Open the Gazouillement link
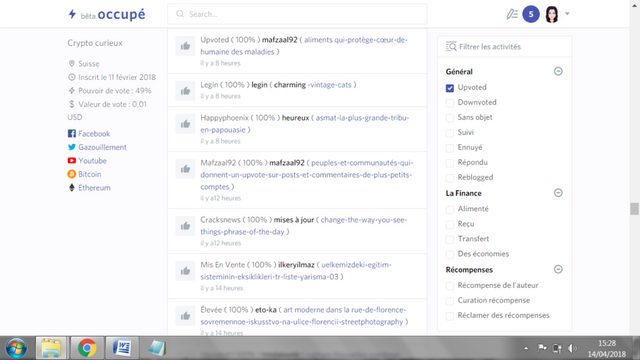The width and height of the screenshot is (640, 360). pyautogui.click(x=102, y=147)
